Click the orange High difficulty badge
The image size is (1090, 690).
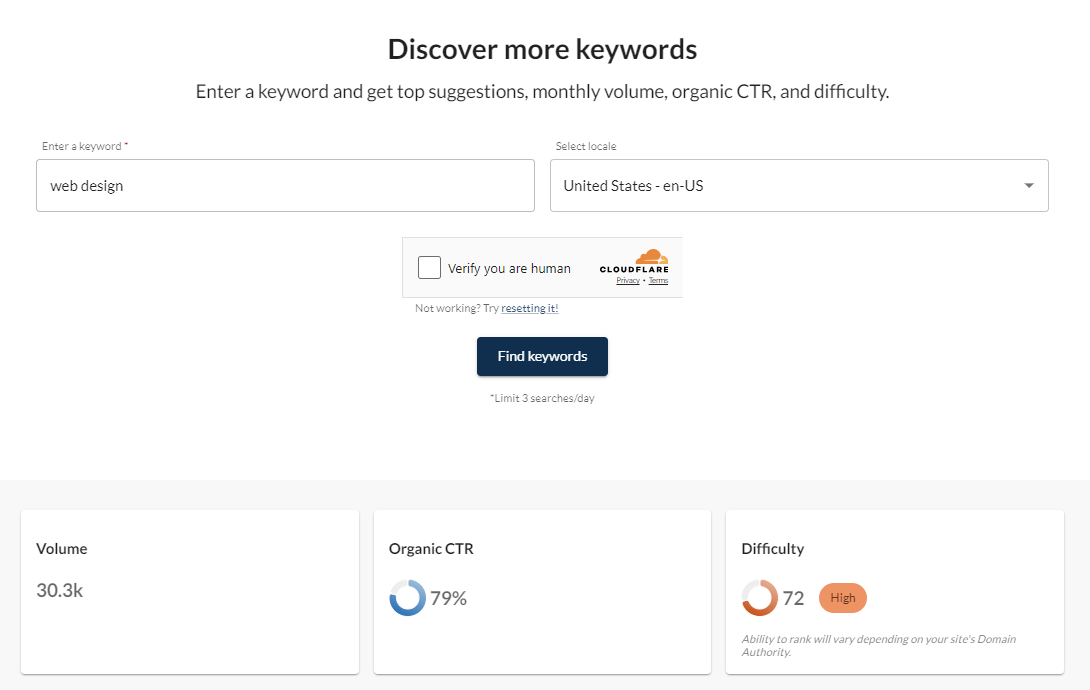point(842,597)
